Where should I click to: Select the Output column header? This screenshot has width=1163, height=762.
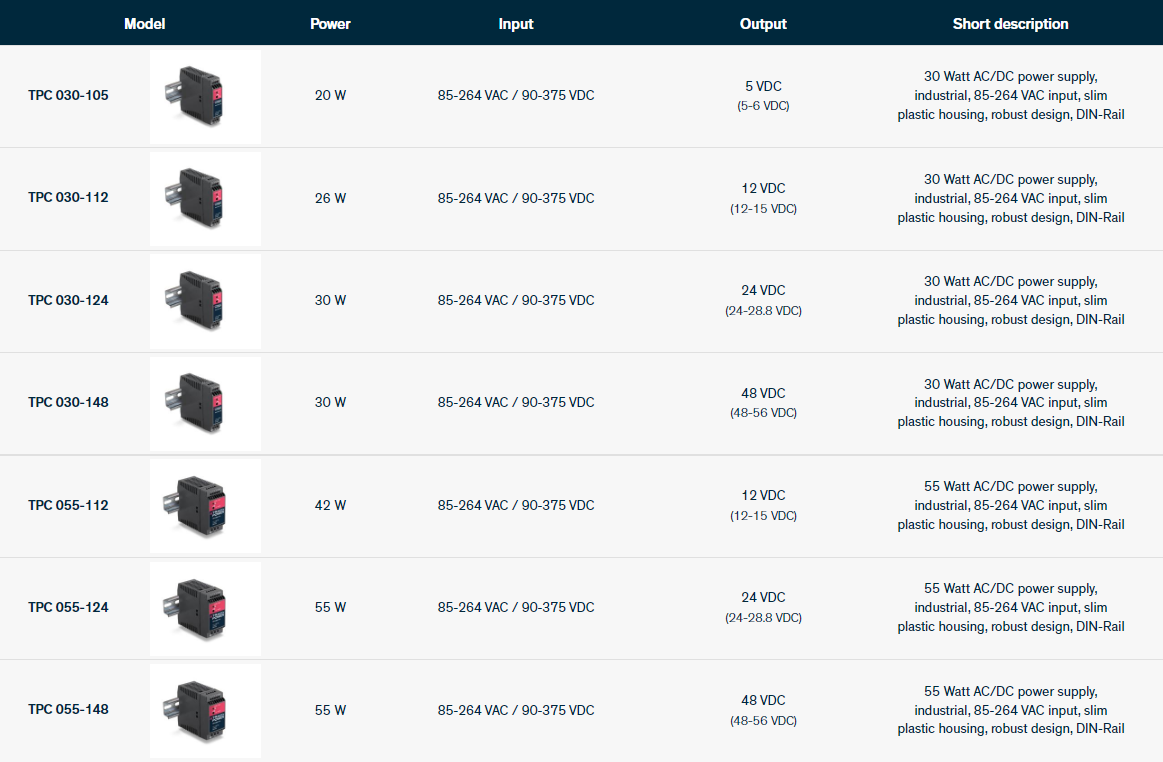[x=763, y=24]
